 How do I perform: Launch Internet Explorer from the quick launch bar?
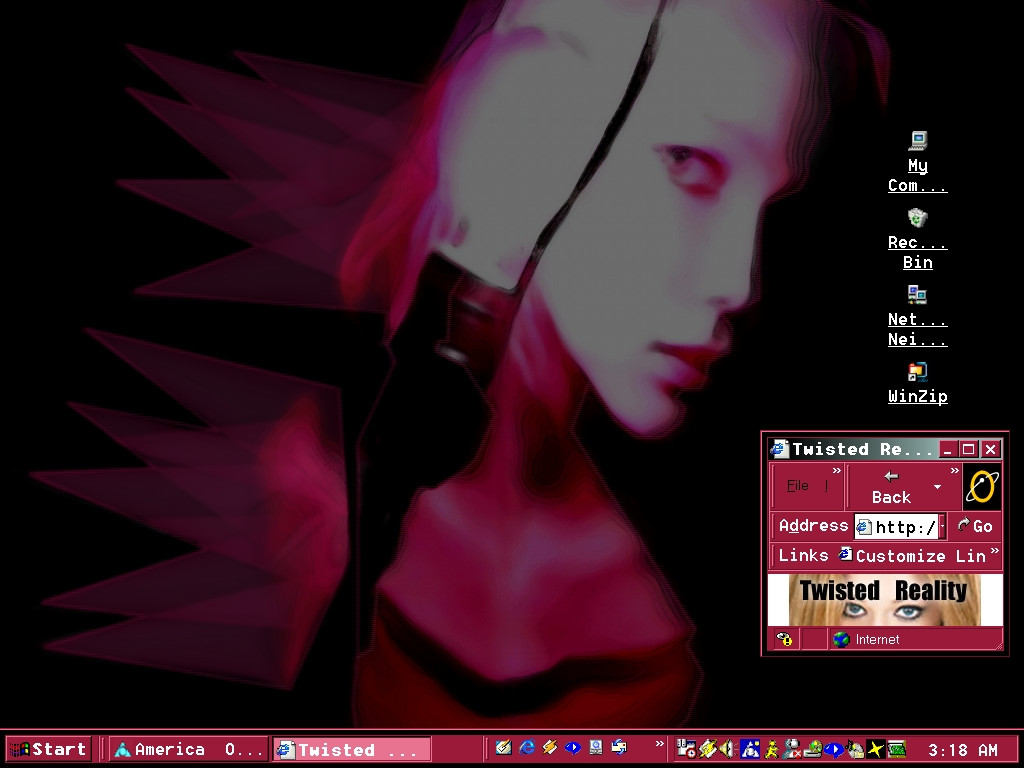pyautogui.click(x=527, y=747)
